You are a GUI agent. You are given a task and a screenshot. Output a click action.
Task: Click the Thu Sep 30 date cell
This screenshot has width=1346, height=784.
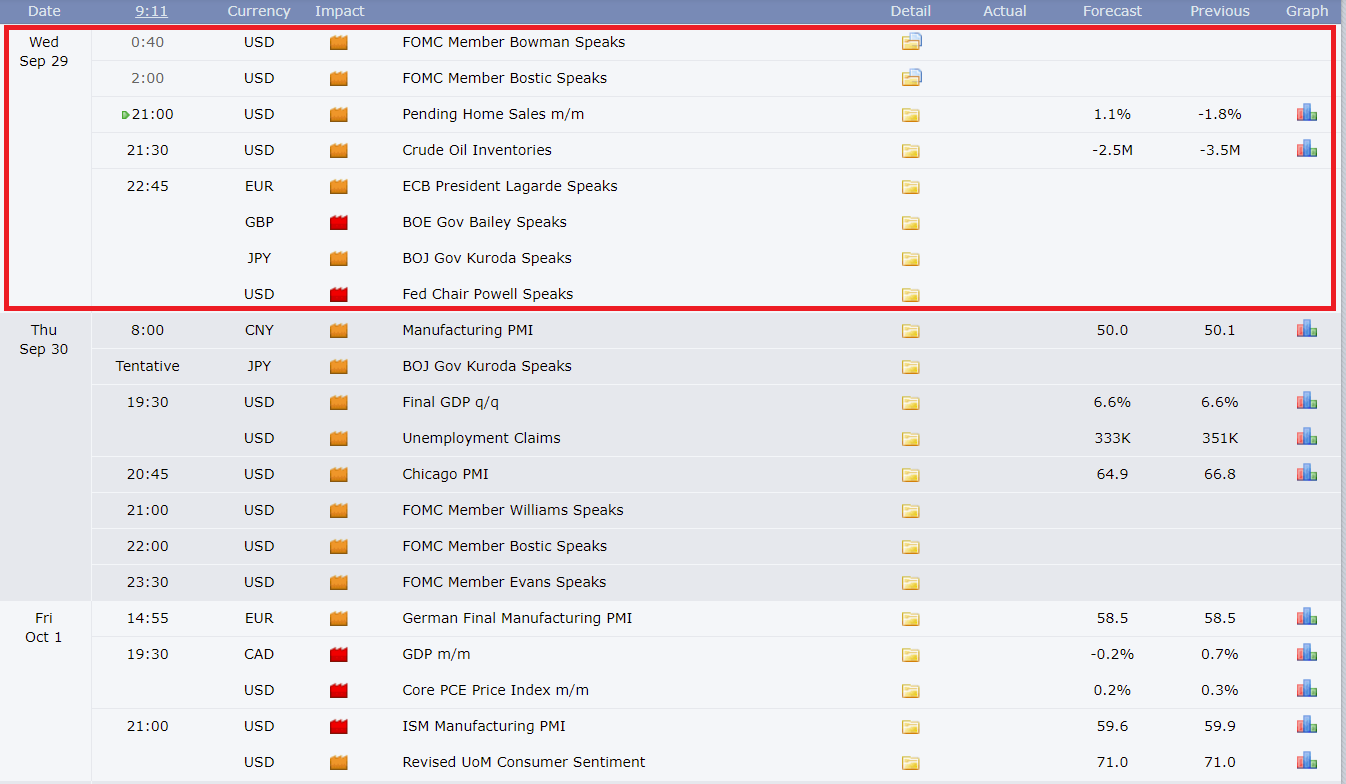click(x=44, y=339)
